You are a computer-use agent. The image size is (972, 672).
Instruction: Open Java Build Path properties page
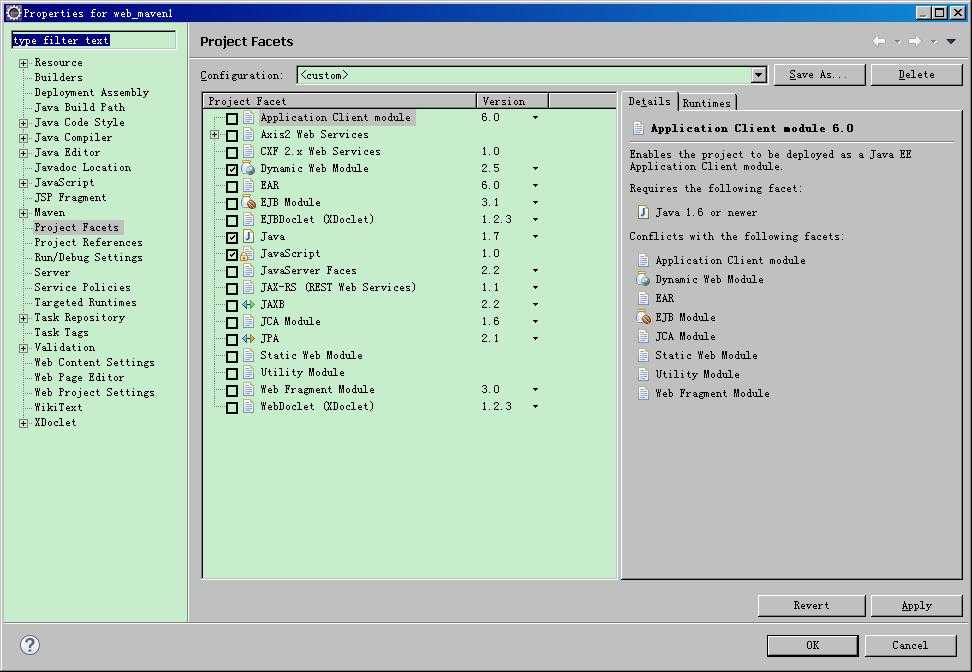(79, 107)
